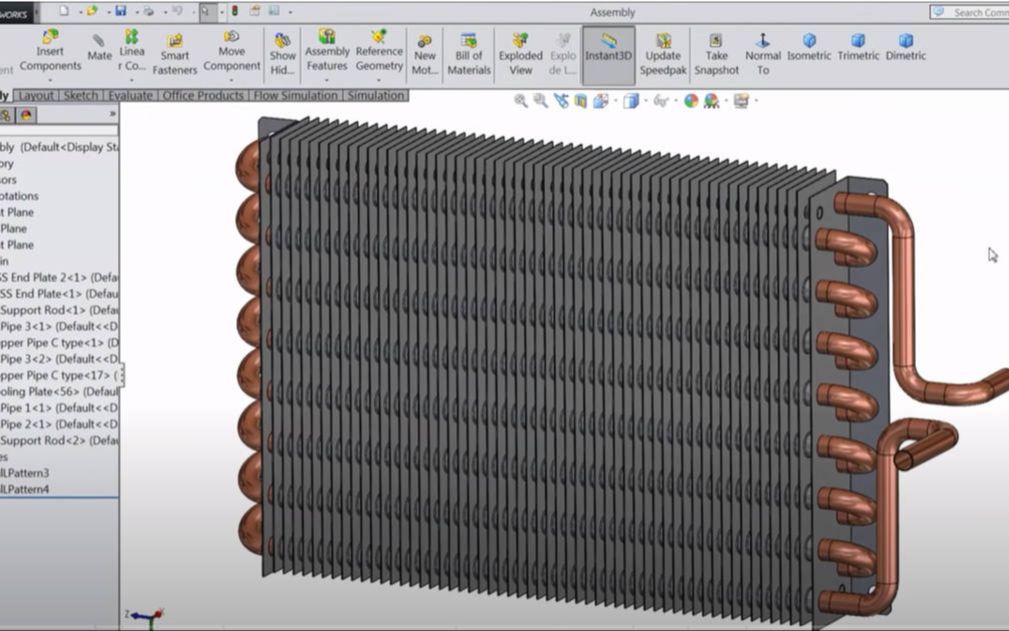The height and width of the screenshot is (631, 1009).
Task: Click the Normal To view button
Action: click(x=762, y=52)
